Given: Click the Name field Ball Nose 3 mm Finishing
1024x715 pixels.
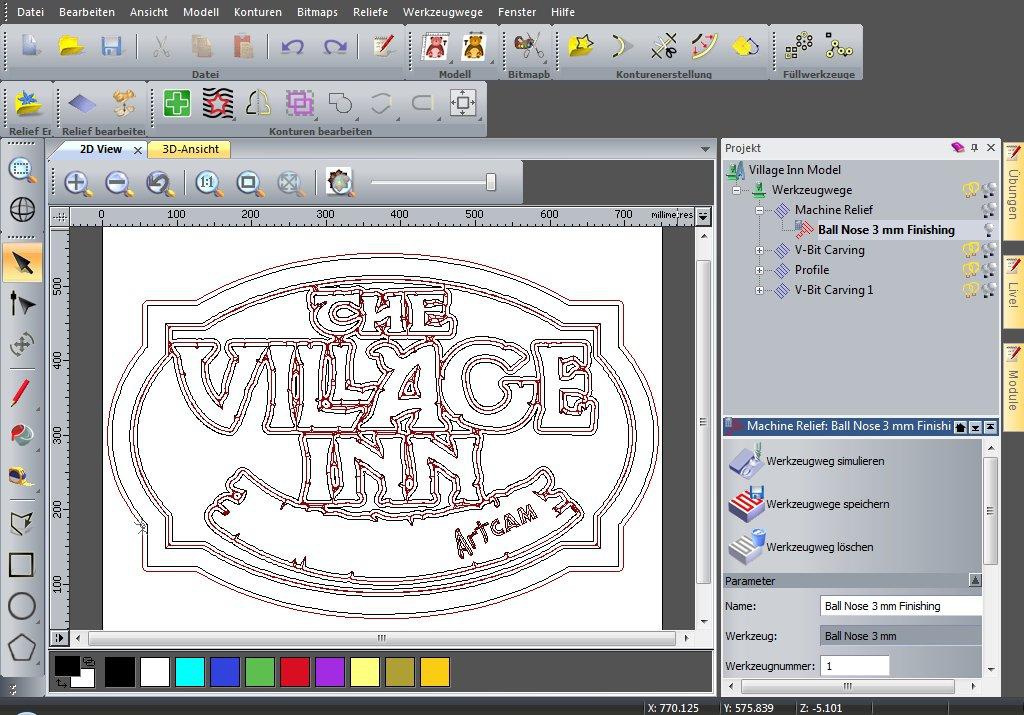Looking at the screenshot, I should 901,606.
